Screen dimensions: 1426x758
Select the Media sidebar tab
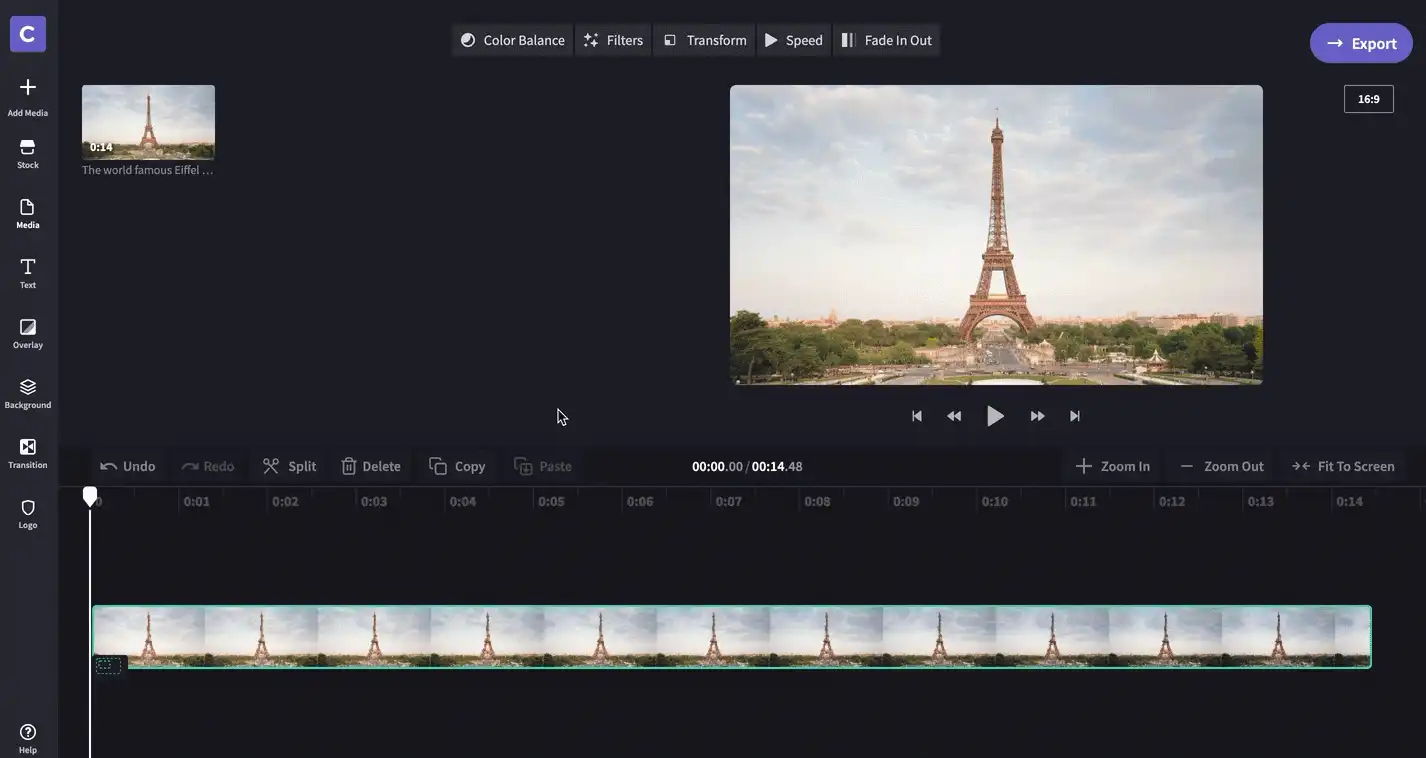coord(28,213)
